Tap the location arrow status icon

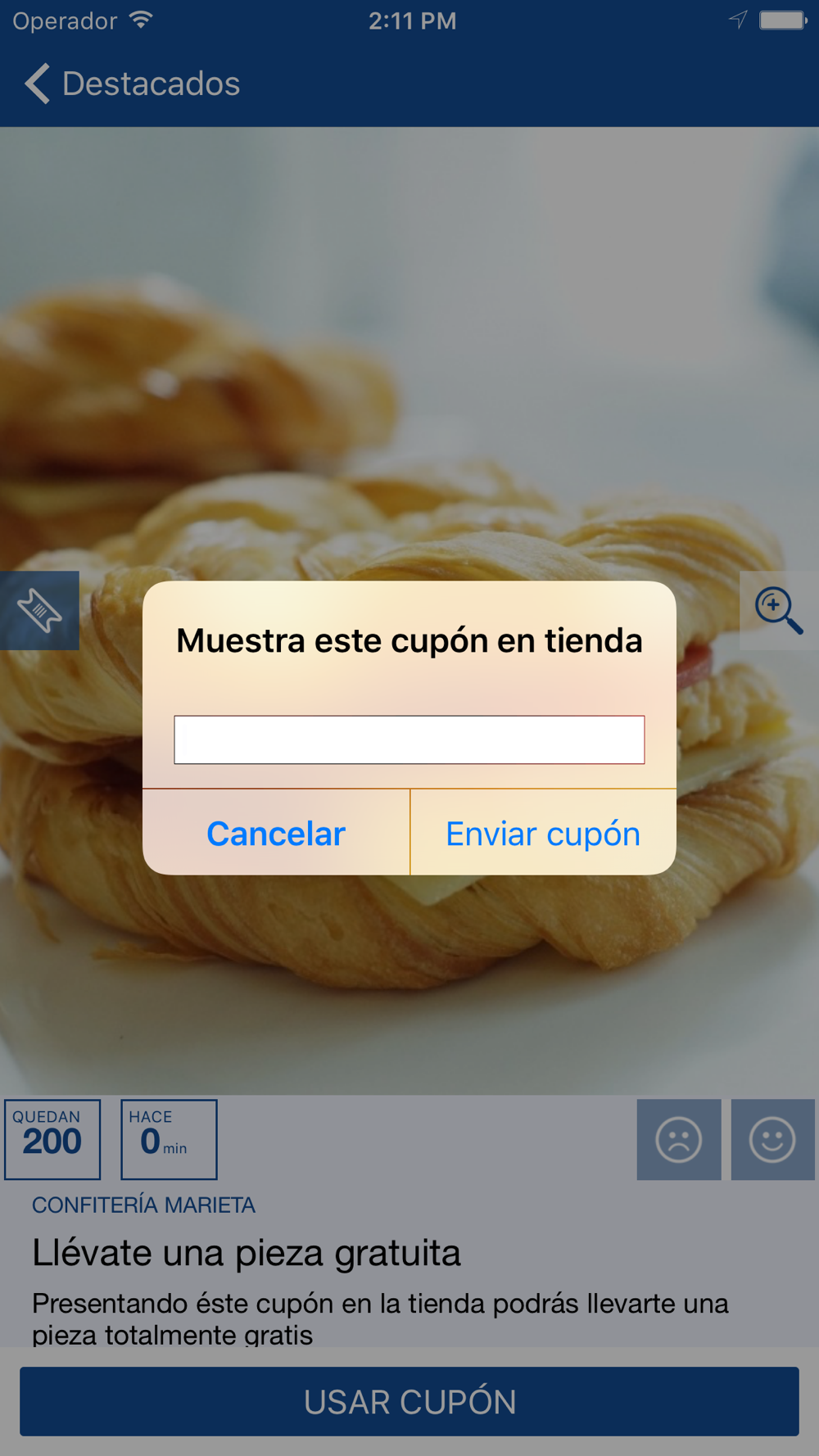(x=738, y=20)
